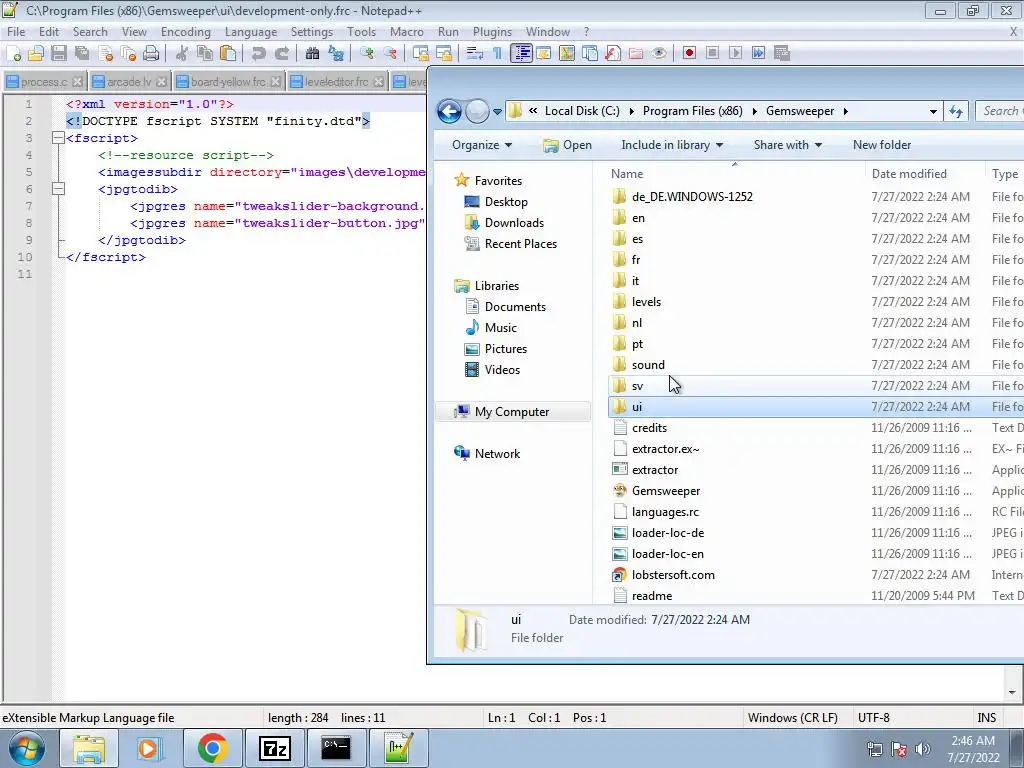This screenshot has height=768, width=1024.
Task: Open Find with the binoculars icon
Action: [312, 54]
